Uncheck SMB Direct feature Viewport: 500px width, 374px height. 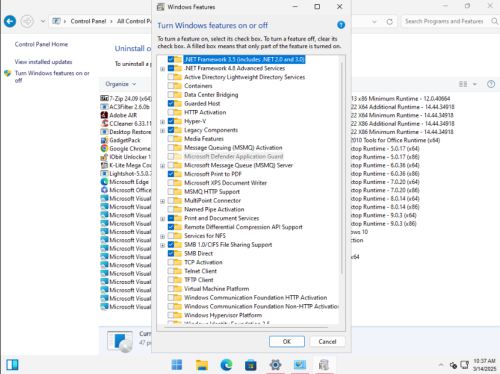click(x=171, y=253)
